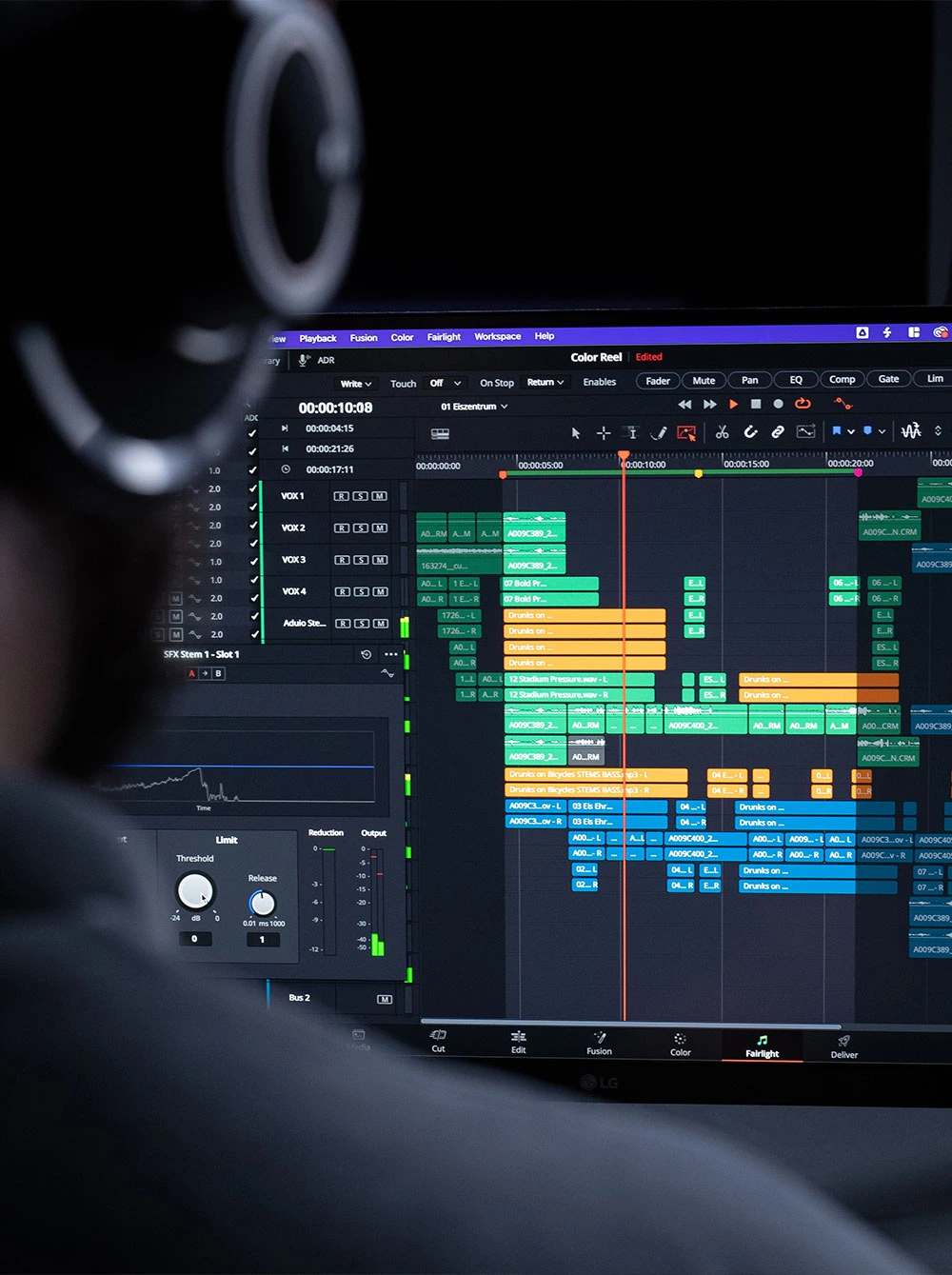Toggle the automation curve icon
Screen dimensions: 952x1275
[843, 404]
